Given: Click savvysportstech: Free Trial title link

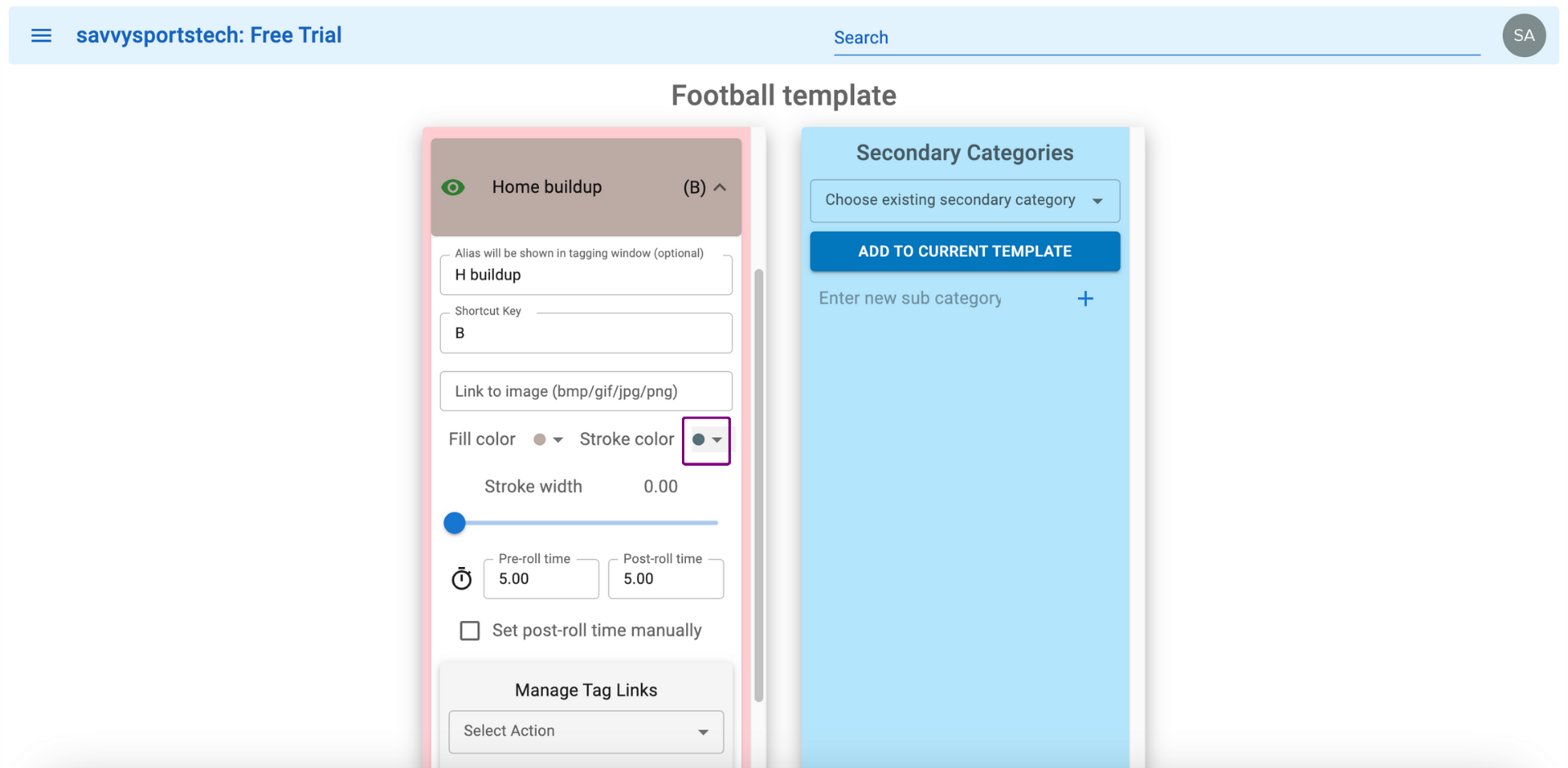Looking at the screenshot, I should [209, 35].
